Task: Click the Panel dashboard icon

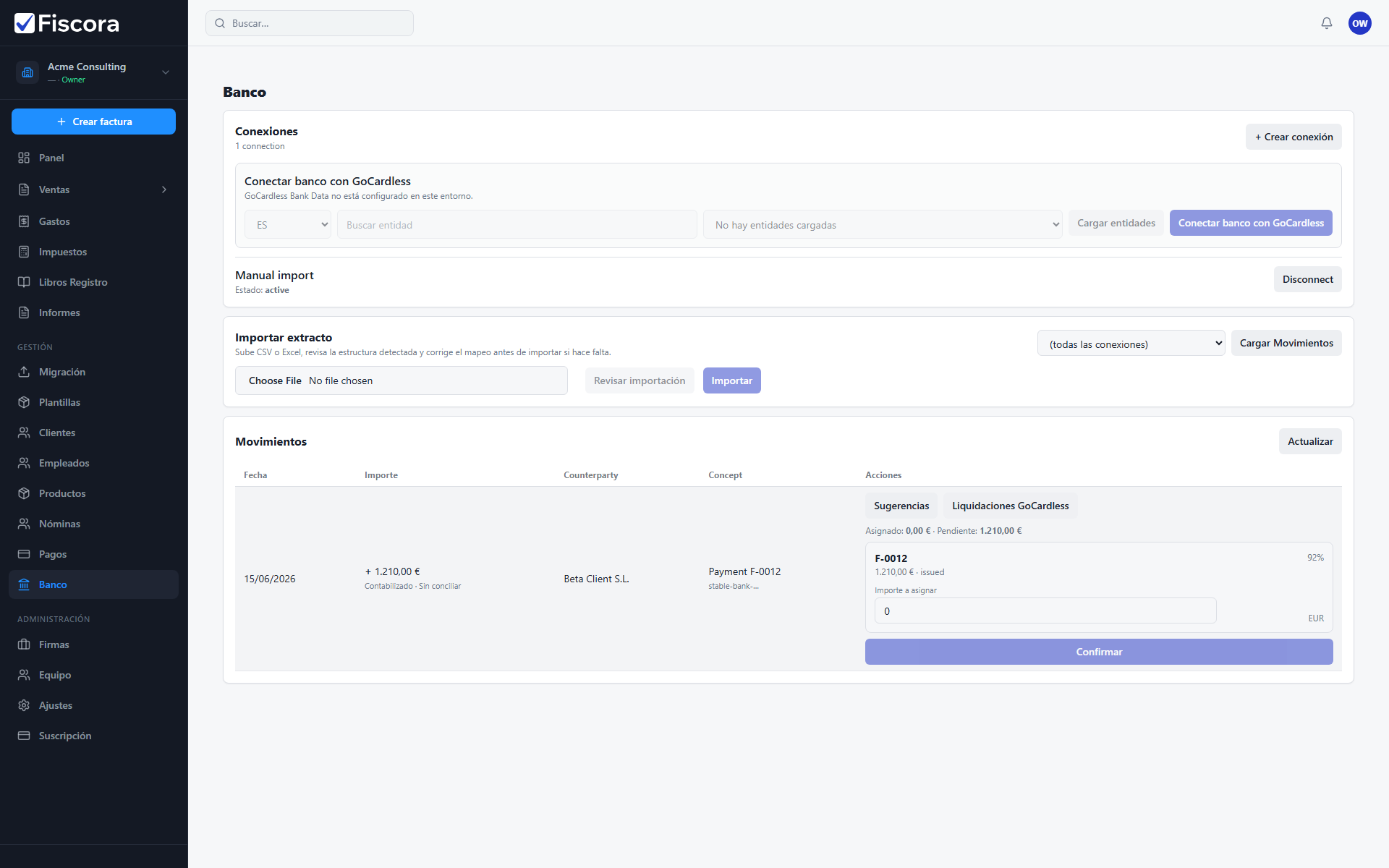Action: pyautogui.click(x=24, y=158)
